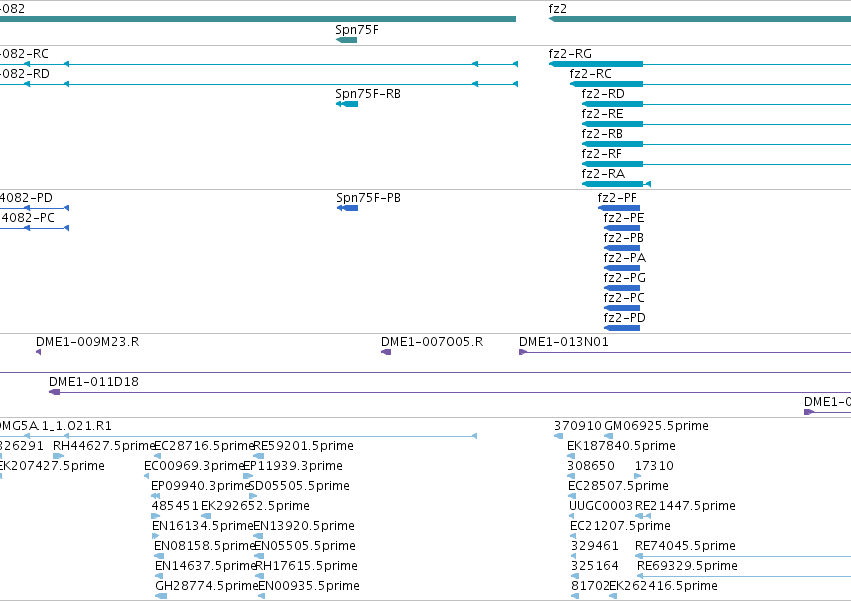851x601 pixels.
Task: Select the fz2-PB protein feature
Action: (622, 248)
